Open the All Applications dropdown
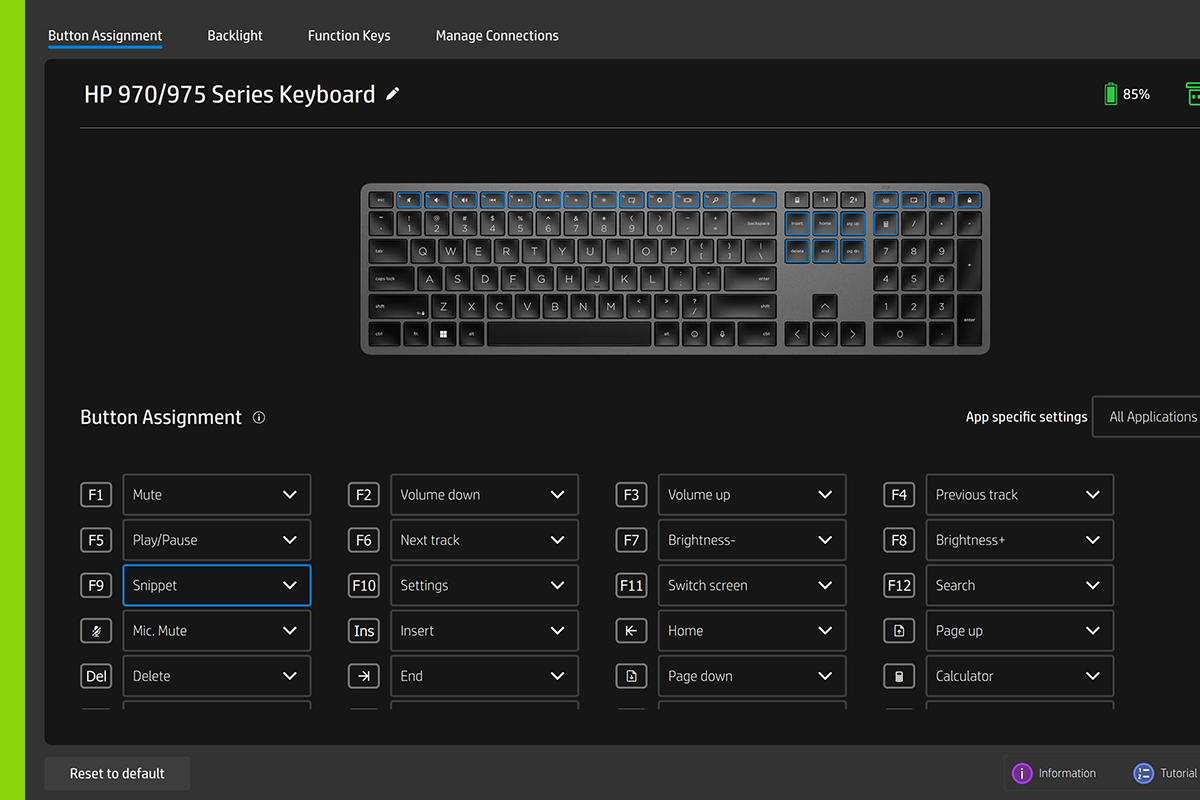The width and height of the screenshot is (1200, 800). coord(1147,417)
